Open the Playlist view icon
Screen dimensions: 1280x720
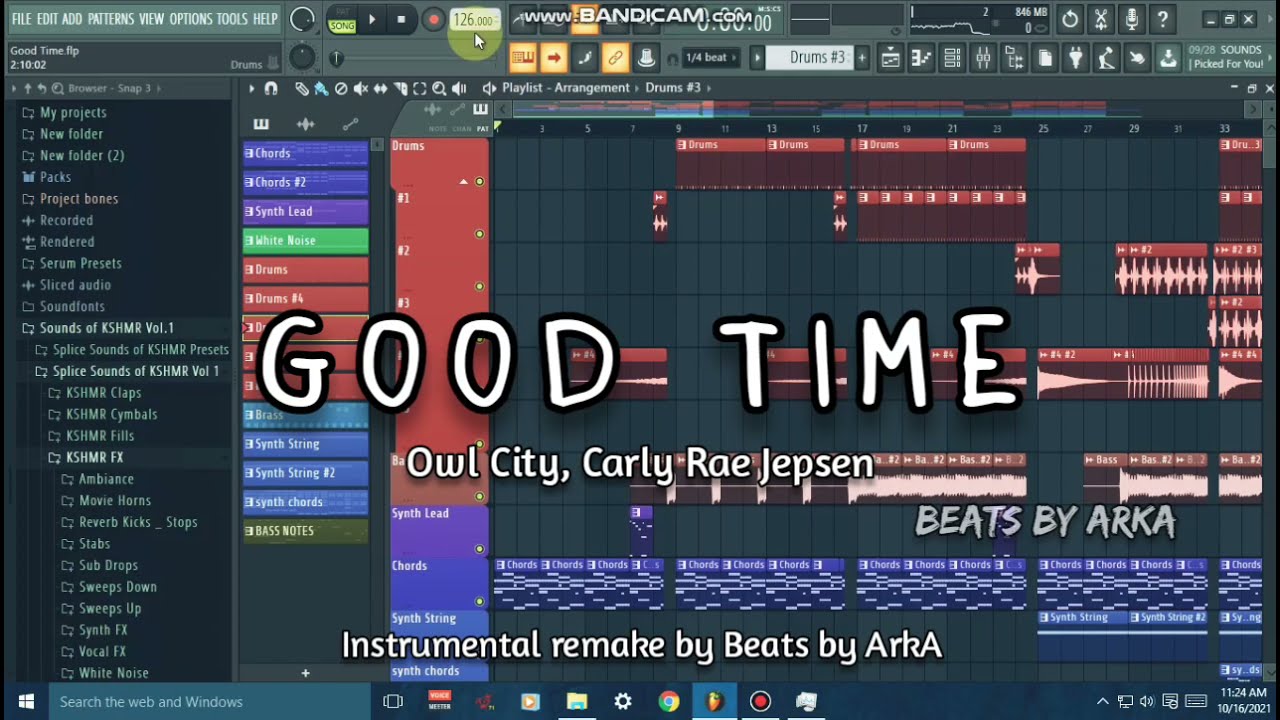(x=890, y=58)
